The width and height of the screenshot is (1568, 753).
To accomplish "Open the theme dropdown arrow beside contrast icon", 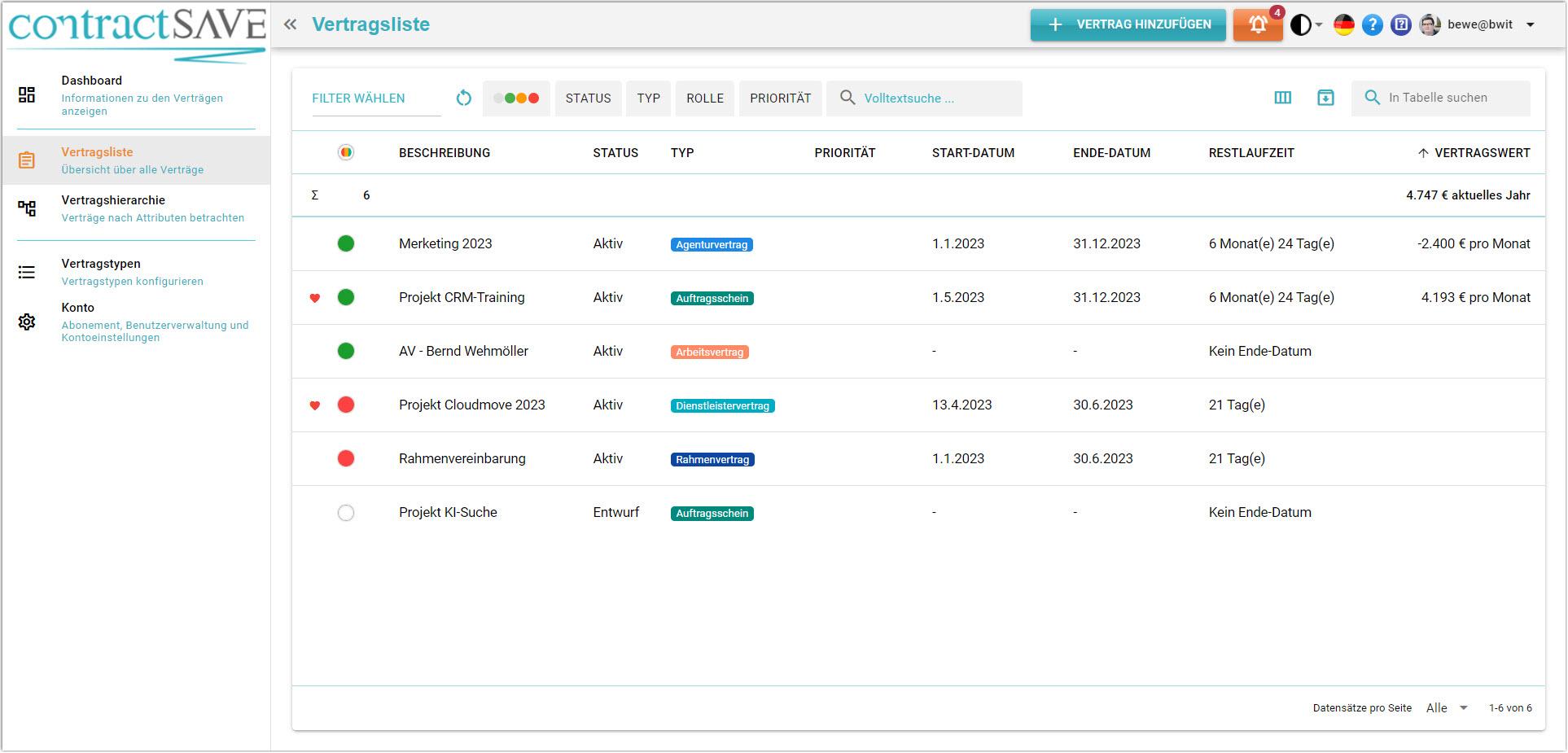I will [x=1318, y=25].
